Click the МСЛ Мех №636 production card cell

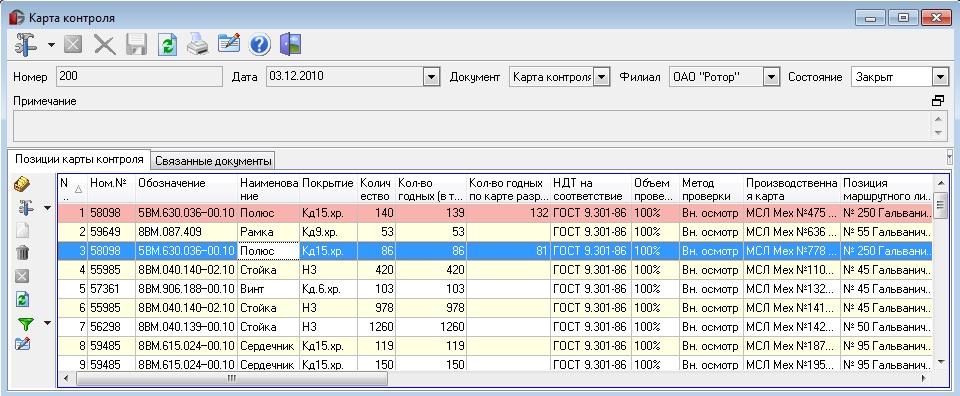(792, 232)
